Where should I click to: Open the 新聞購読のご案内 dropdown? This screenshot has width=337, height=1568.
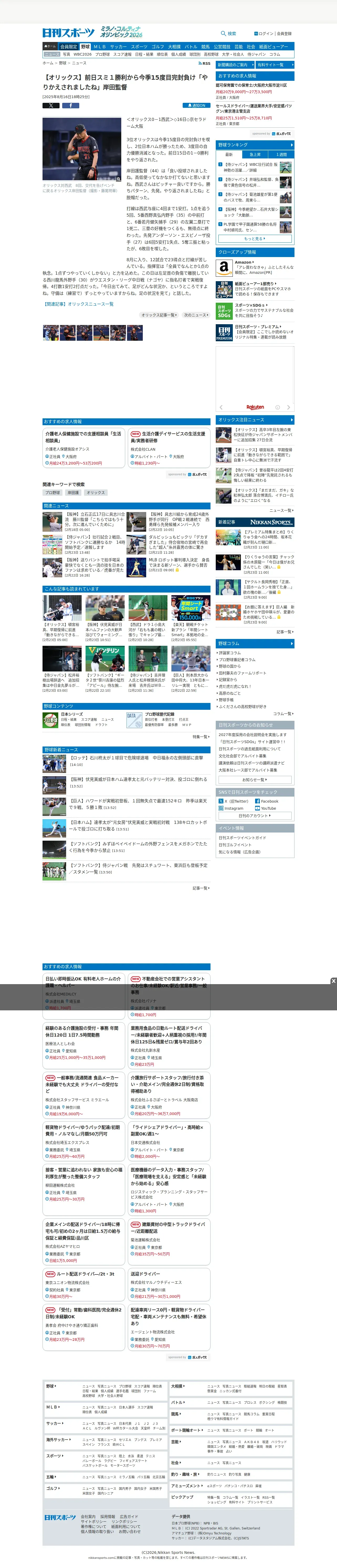pyautogui.click(x=235, y=65)
